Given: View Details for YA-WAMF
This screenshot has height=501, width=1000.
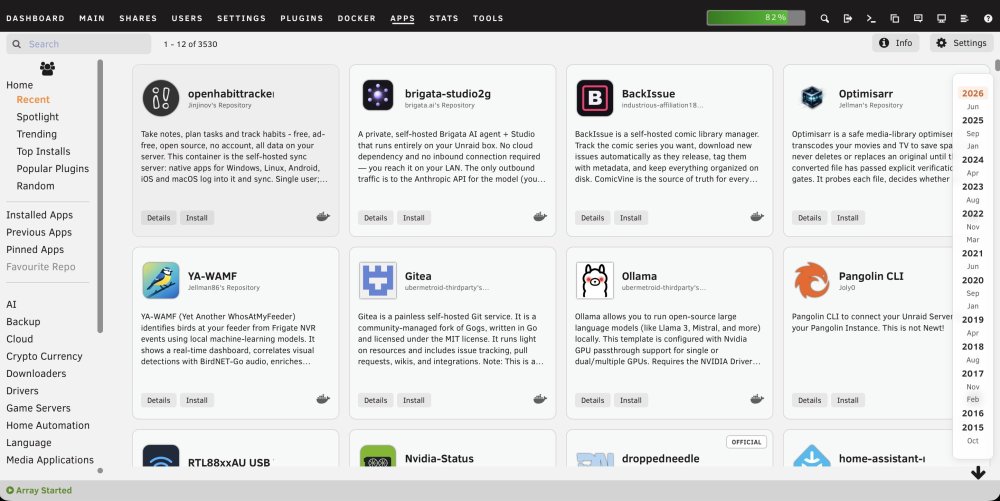Looking at the screenshot, I should point(159,400).
